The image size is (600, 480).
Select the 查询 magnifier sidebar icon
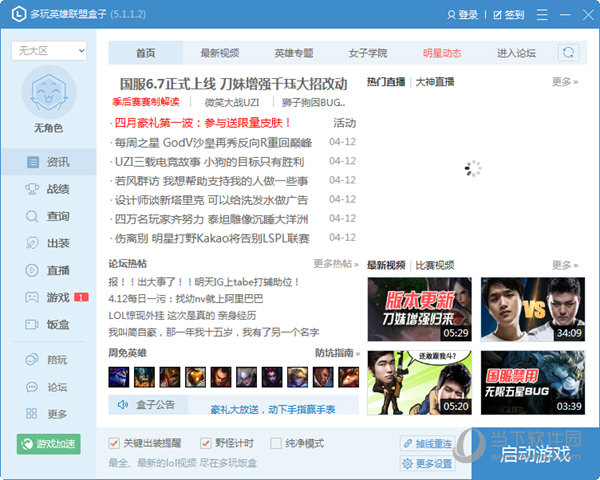(32, 216)
